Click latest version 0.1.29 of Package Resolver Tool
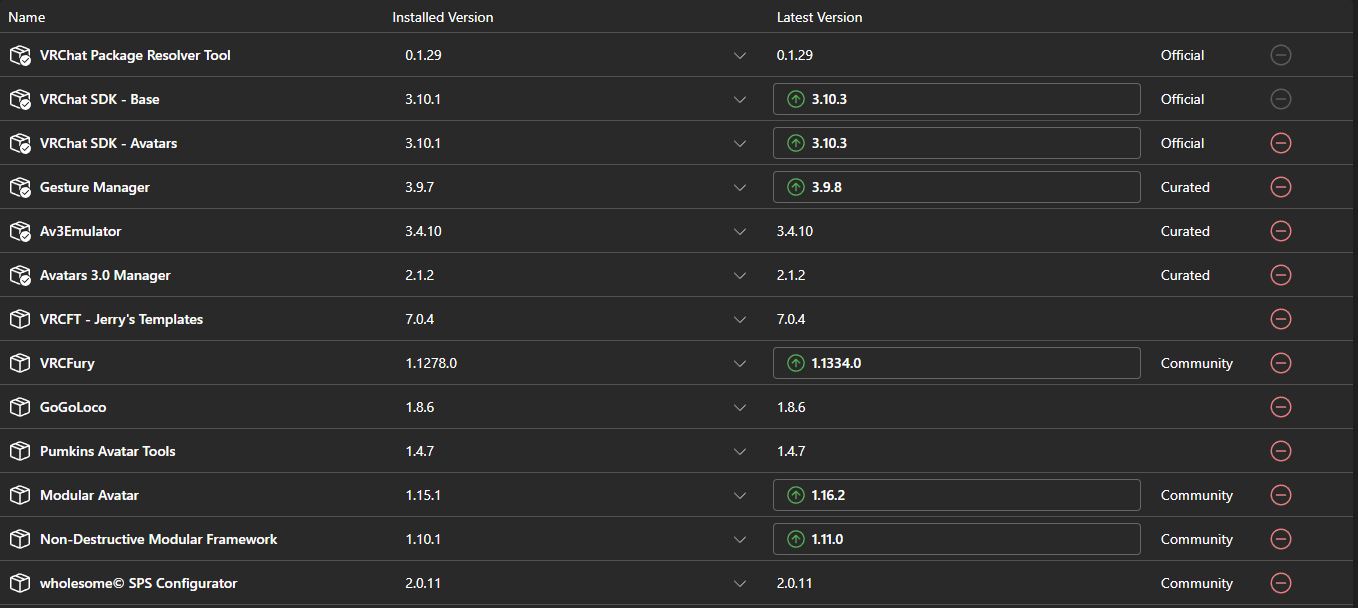 (x=795, y=55)
